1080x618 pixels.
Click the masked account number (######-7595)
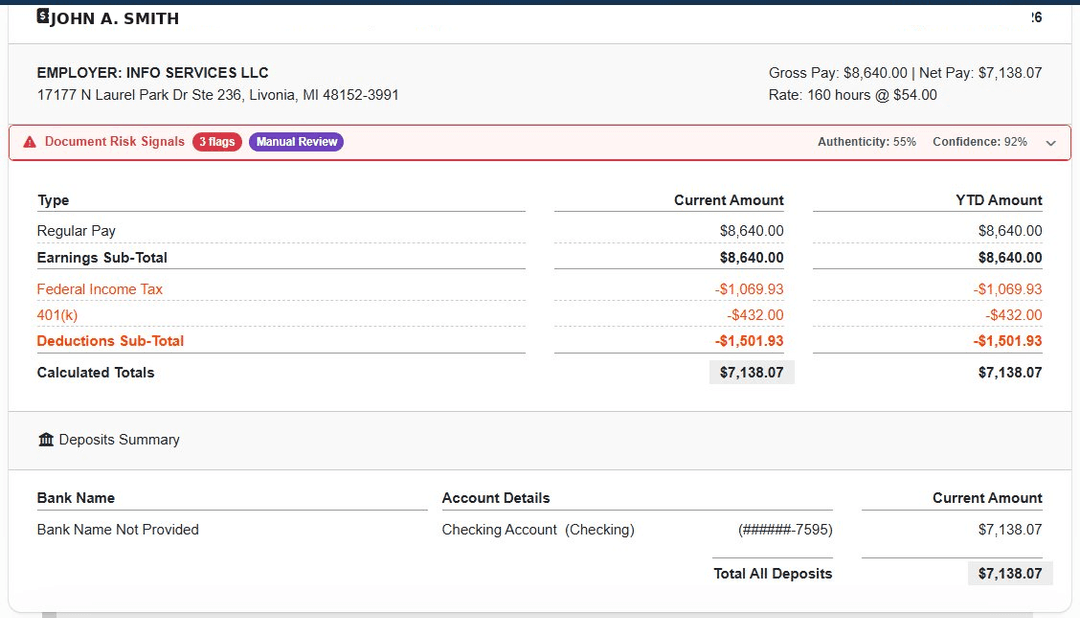pyautogui.click(x=785, y=530)
